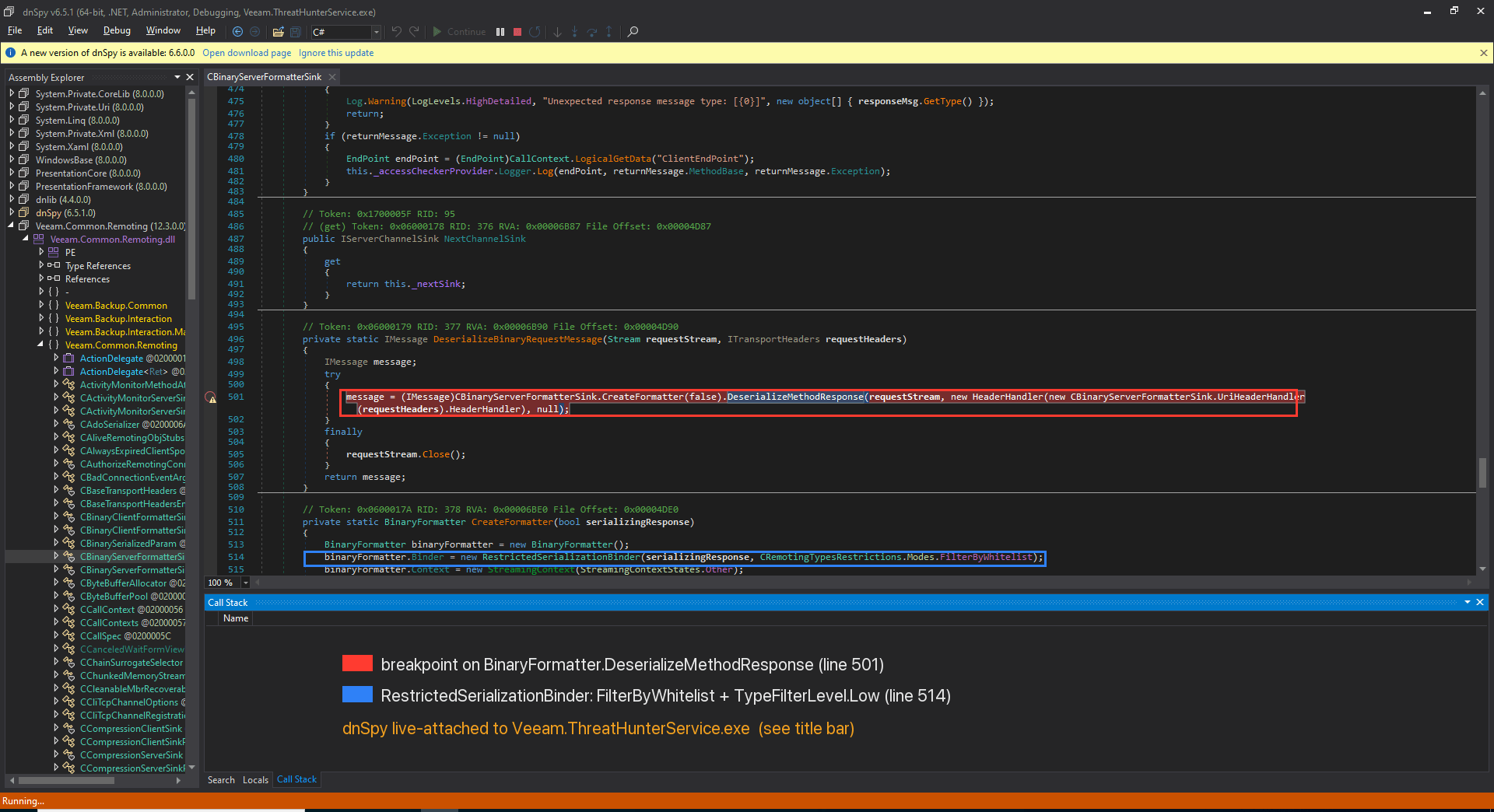Click the Save All disk icon
Image resolution: width=1494 pixels, height=812 pixels.
[296, 32]
